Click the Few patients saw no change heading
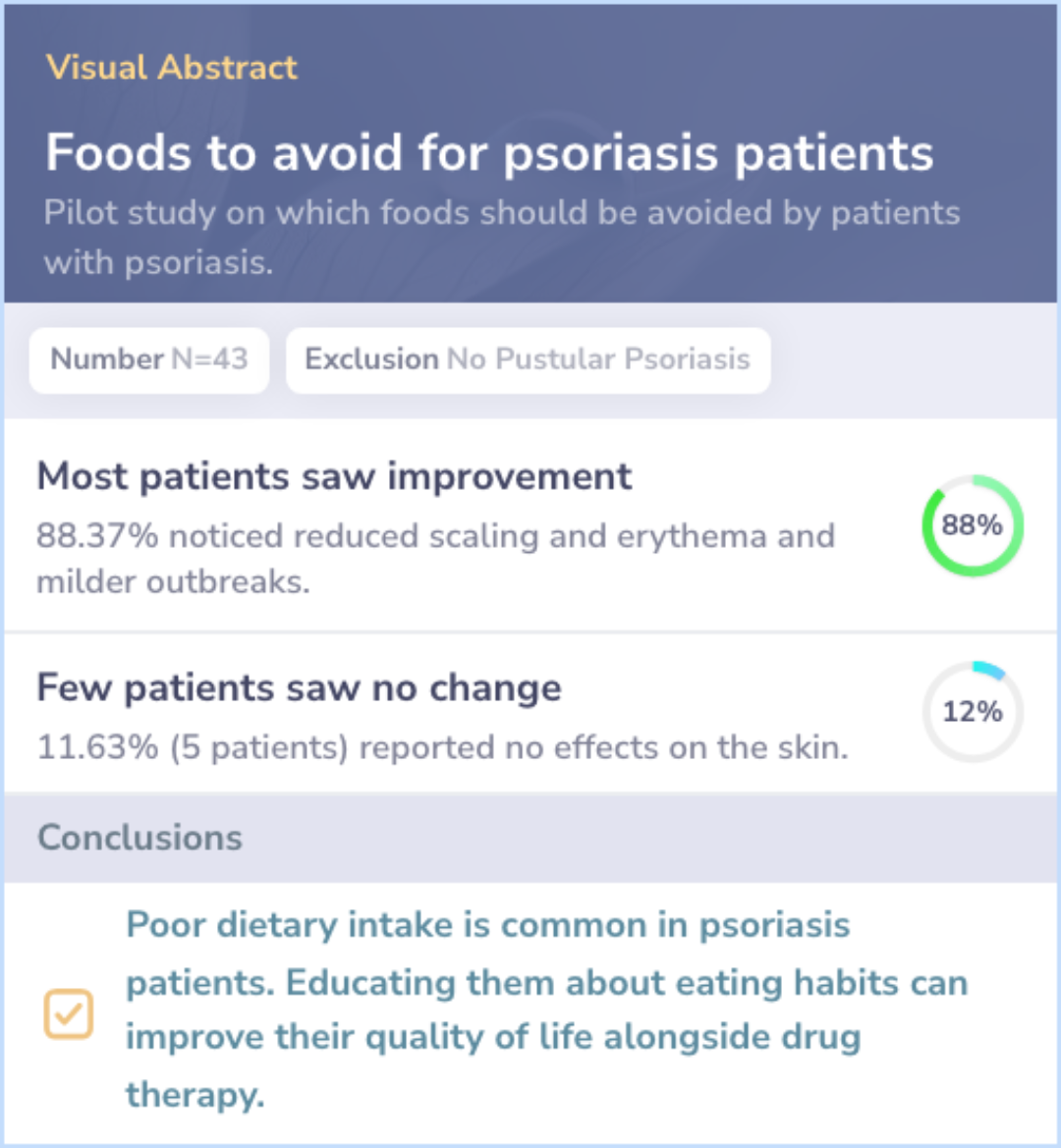Viewport: 1061px width, 1148px height. coord(299,687)
